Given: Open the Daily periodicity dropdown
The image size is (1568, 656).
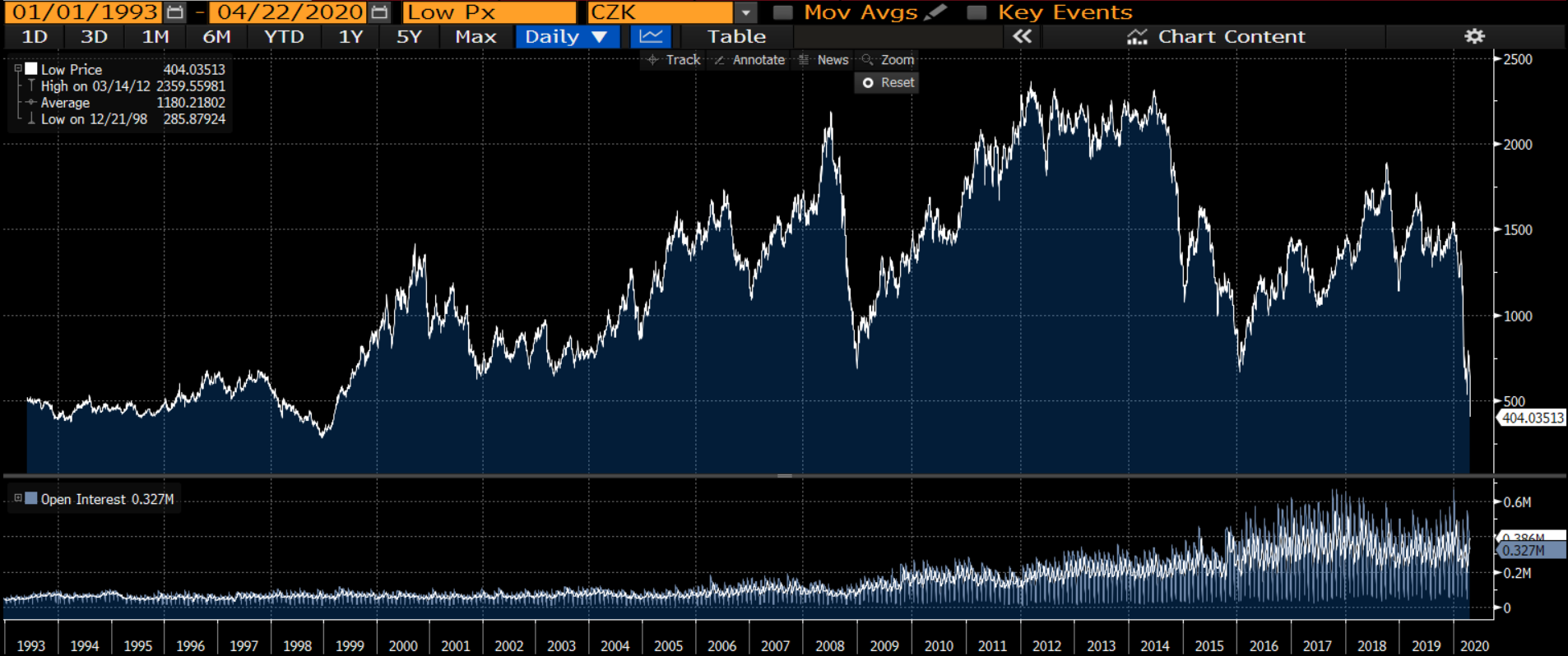Looking at the screenshot, I should [x=567, y=36].
